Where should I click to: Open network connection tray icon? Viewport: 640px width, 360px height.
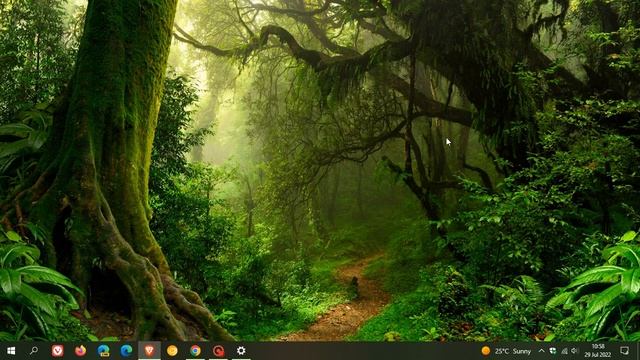click(x=564, y=351)
